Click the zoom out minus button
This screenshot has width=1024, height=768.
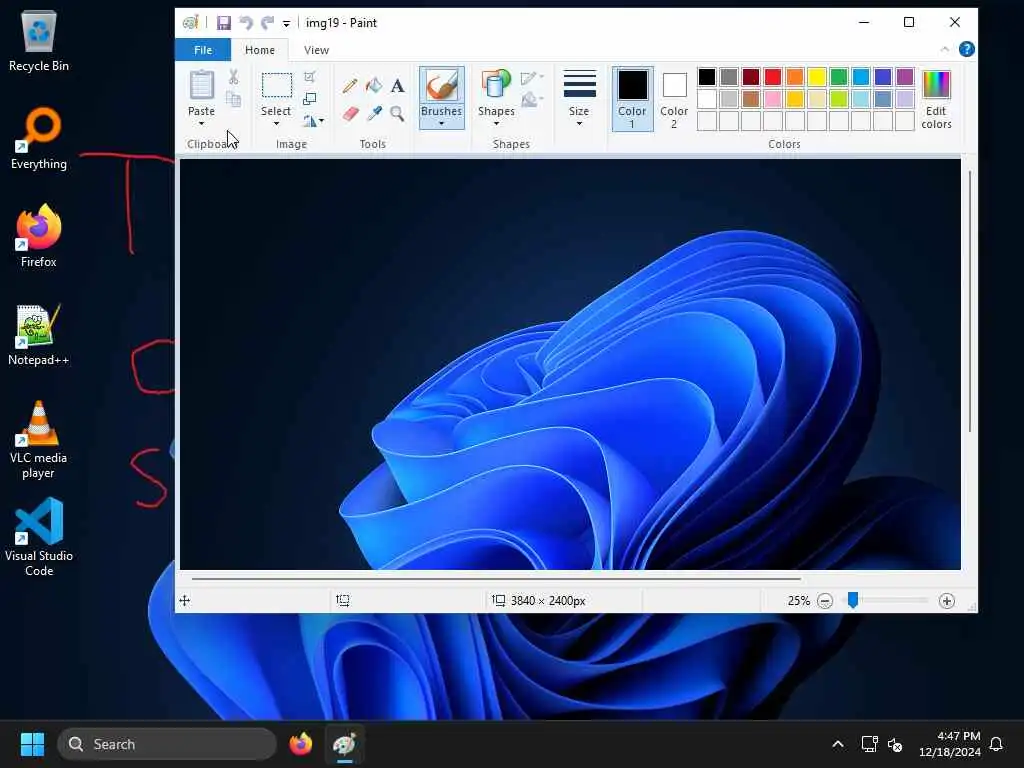click(x=825, y=601)
